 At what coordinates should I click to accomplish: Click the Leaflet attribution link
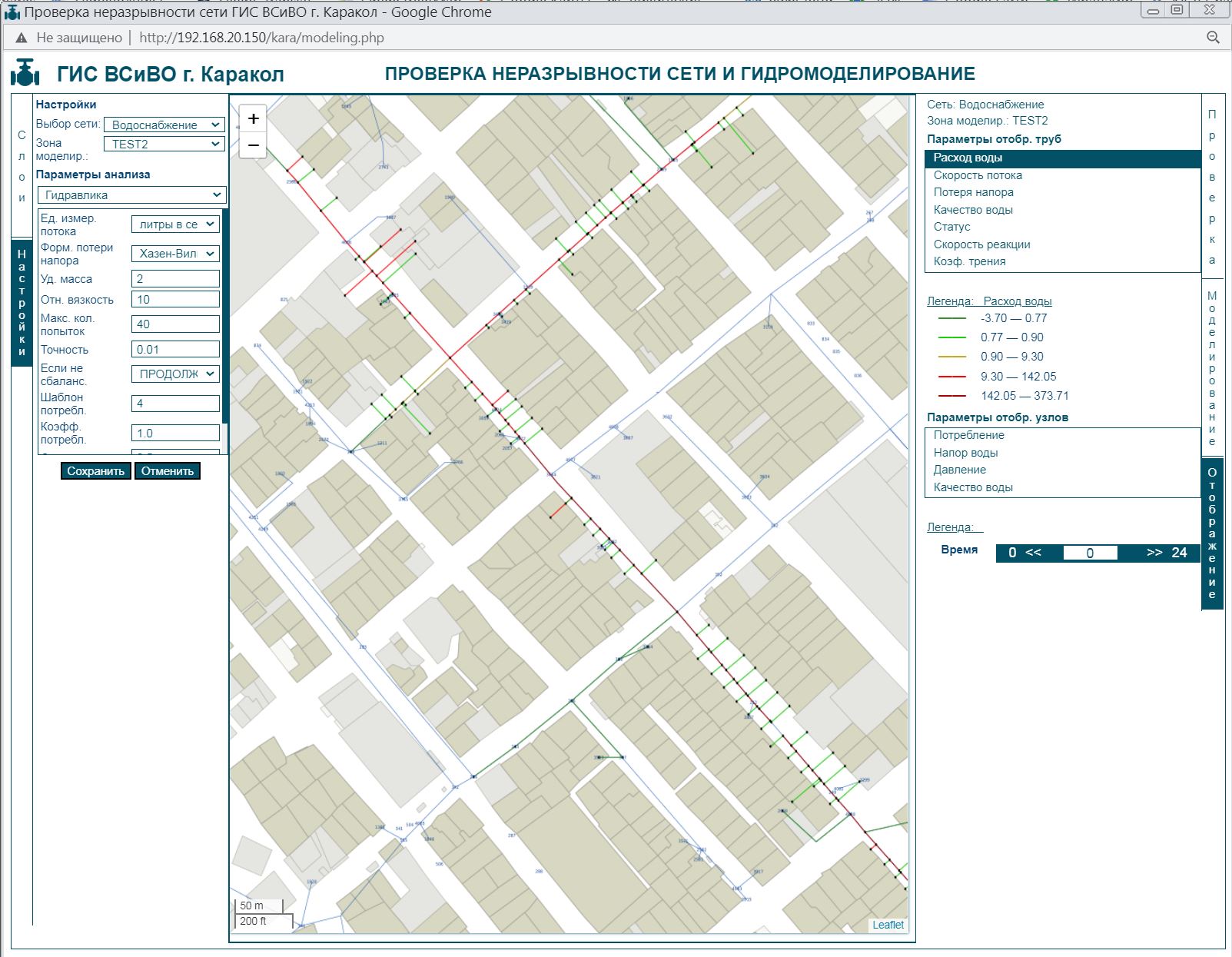pyautogui.click(x=888, y=925)
